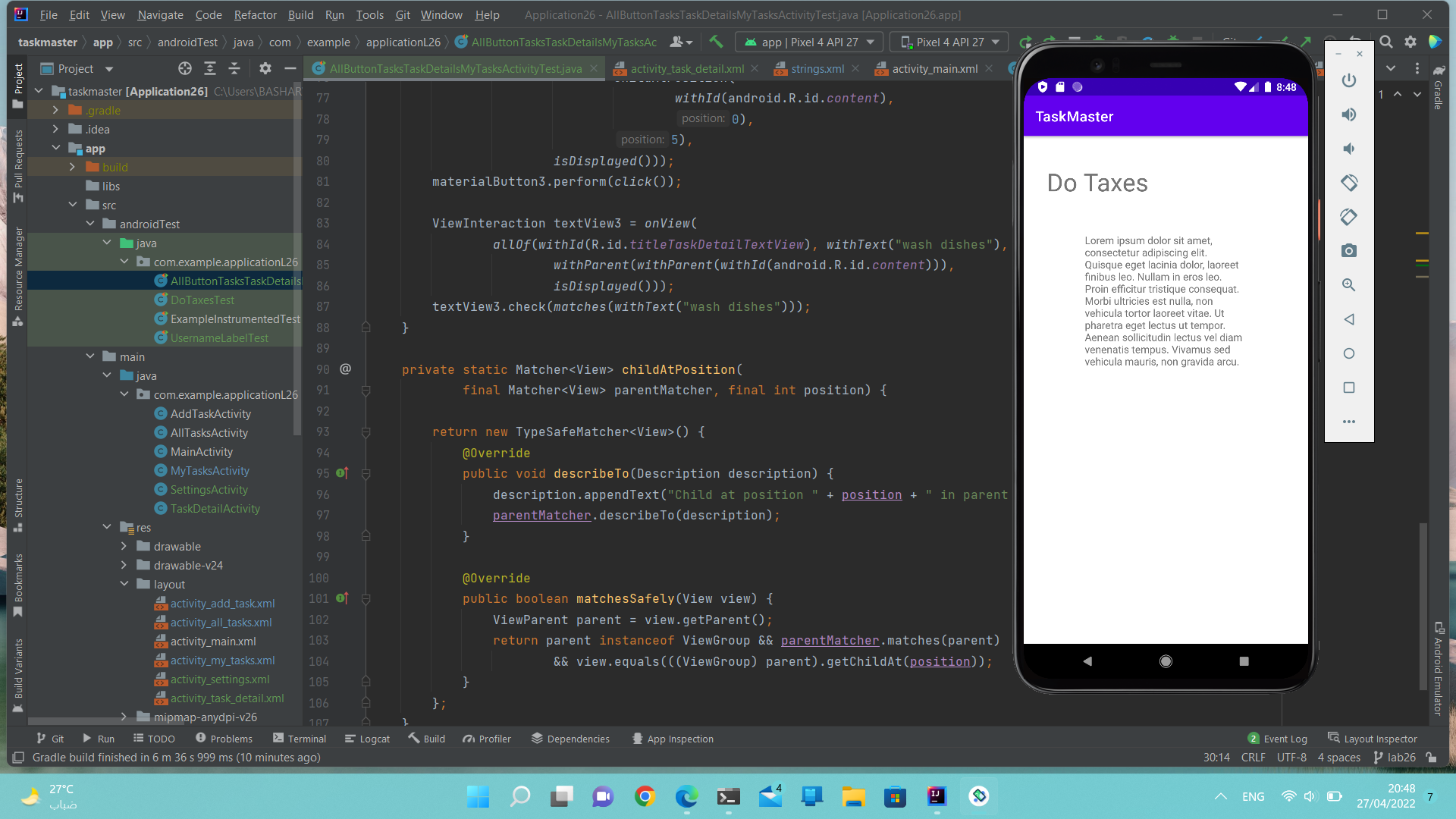Open Event Log panel
This screenshot has width=1456, height=819.
1278,739
